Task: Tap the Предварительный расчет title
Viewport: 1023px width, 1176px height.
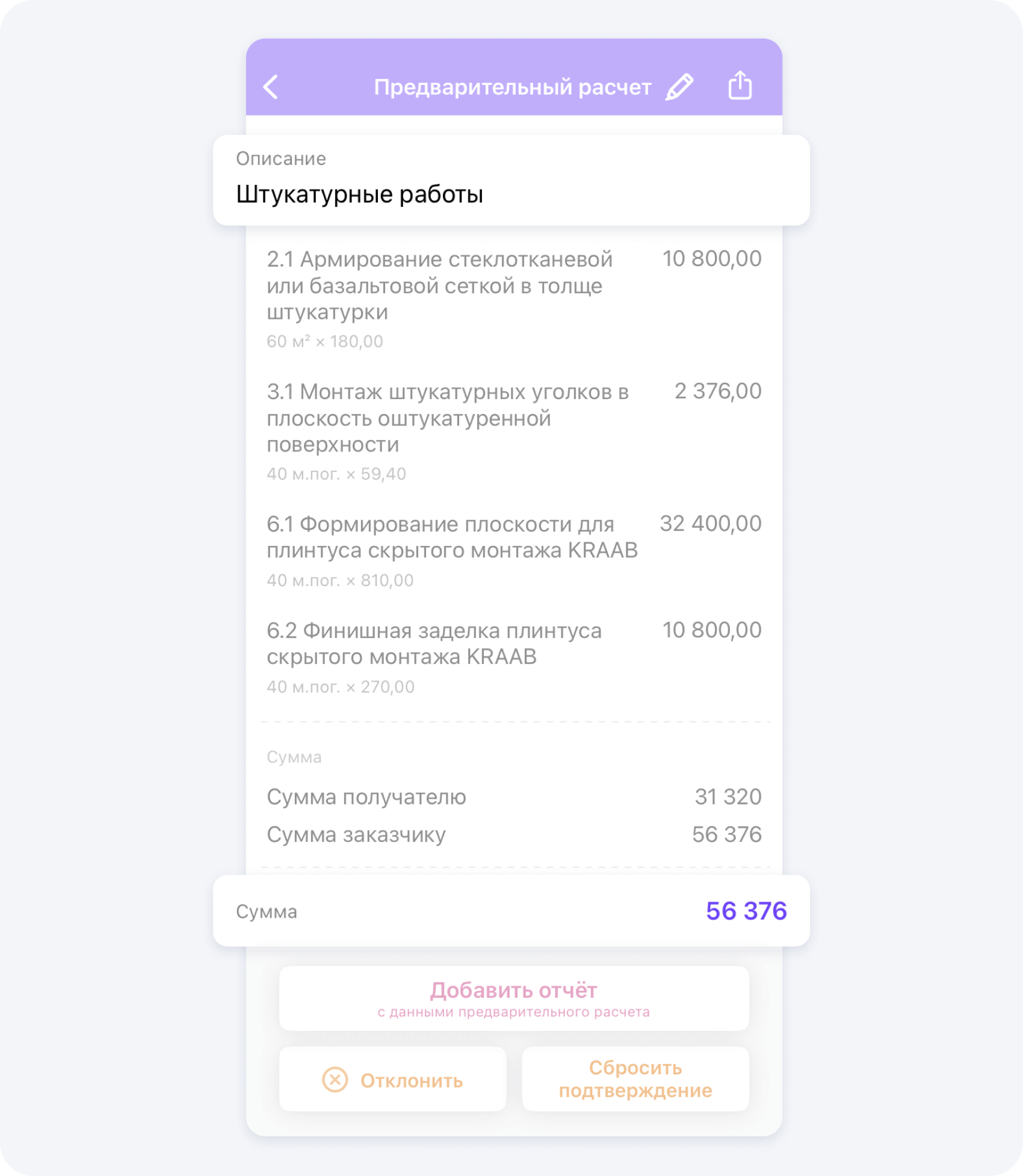Action: 512,87
